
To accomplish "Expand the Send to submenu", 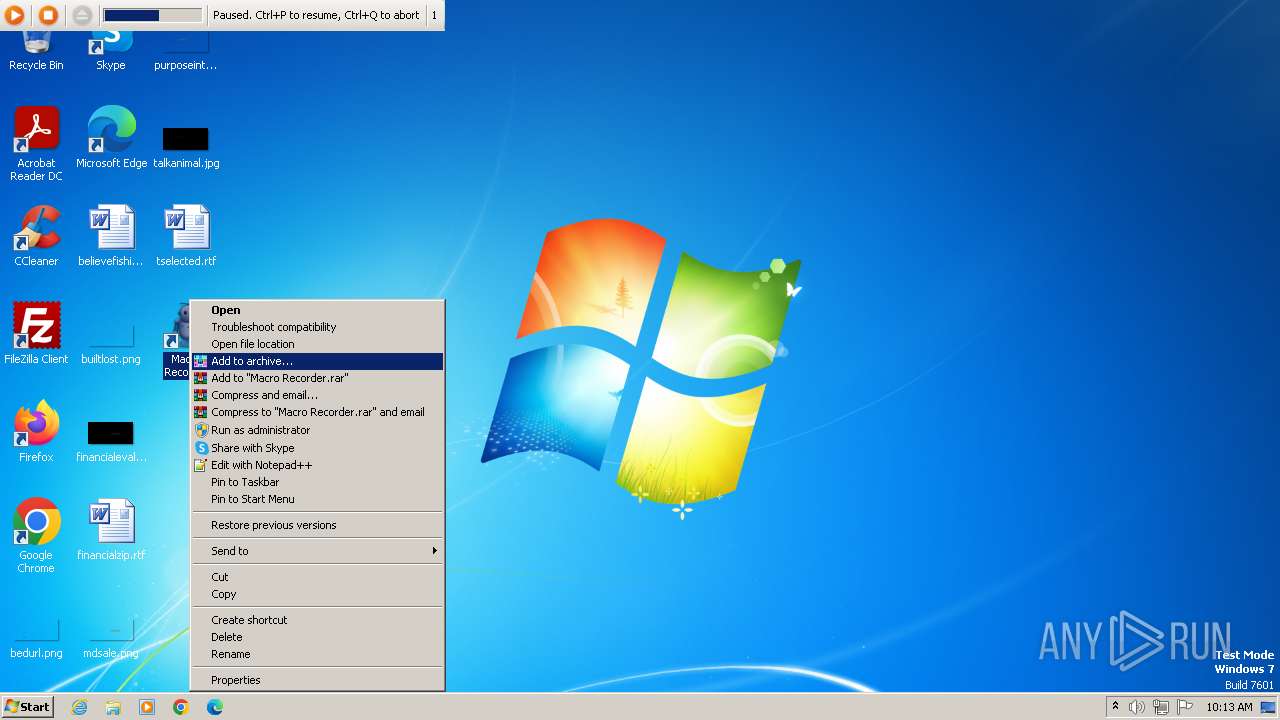I will tap(317, 551).
